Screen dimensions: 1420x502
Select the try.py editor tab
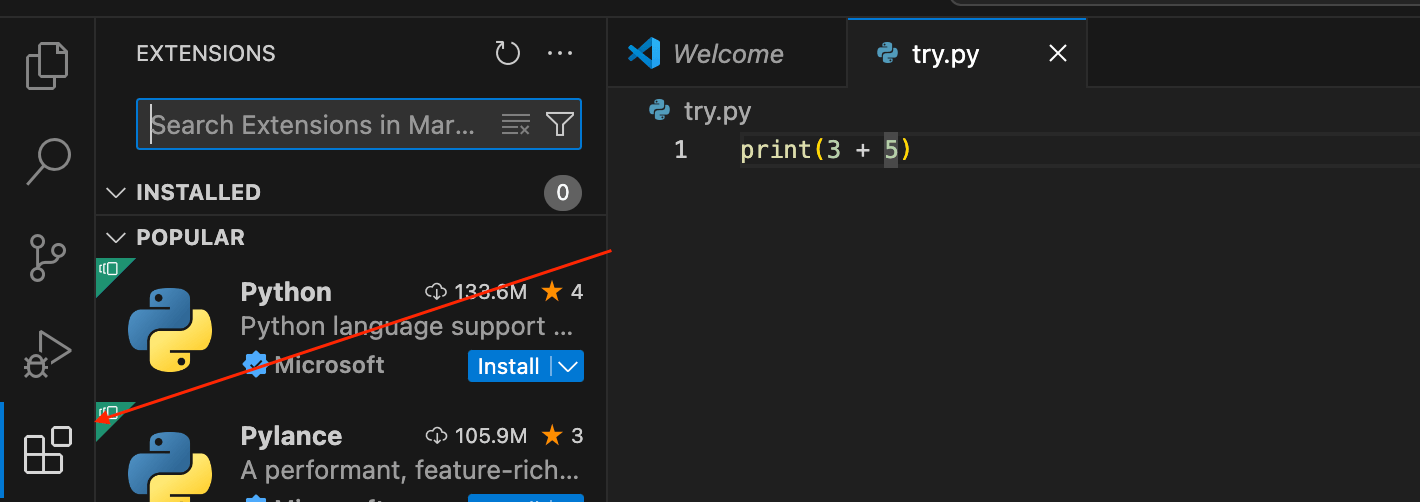point(944,54)
